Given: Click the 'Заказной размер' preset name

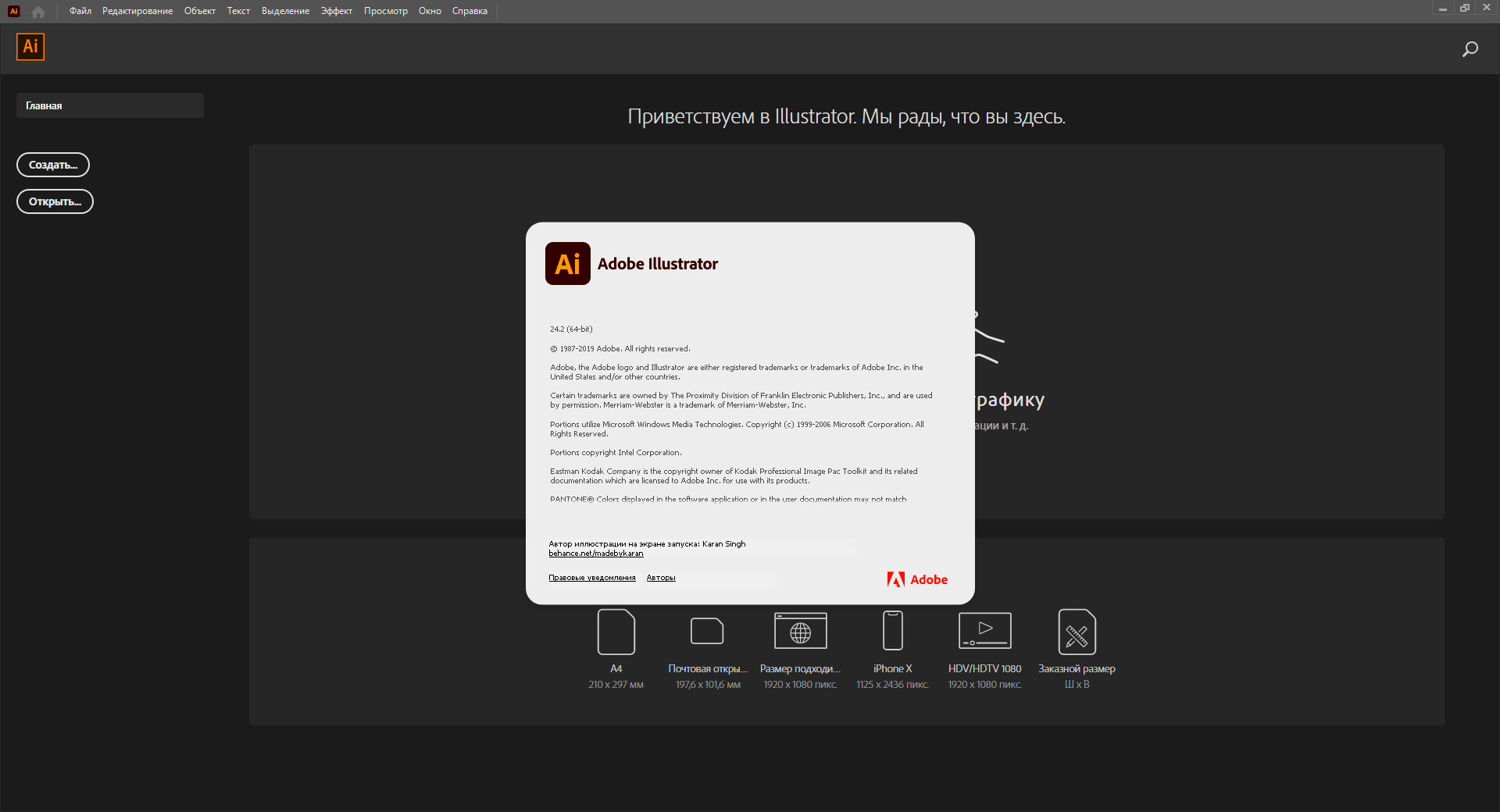Looking at the screenshot, I should tap(1077, 669).
